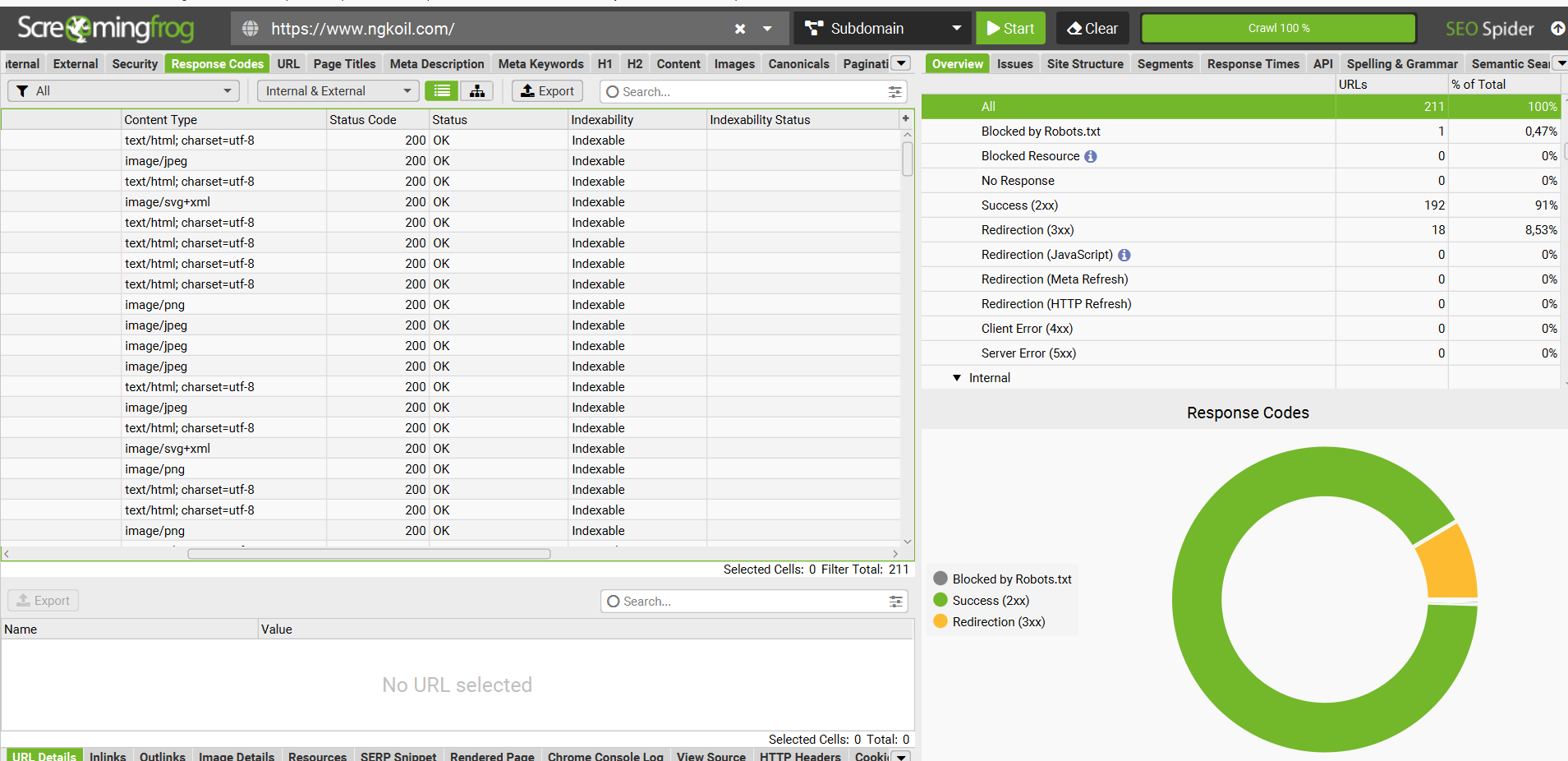Sort by the URLs column header
The height and width of the screenshot is (761, 1568).
pos(1391,84)
